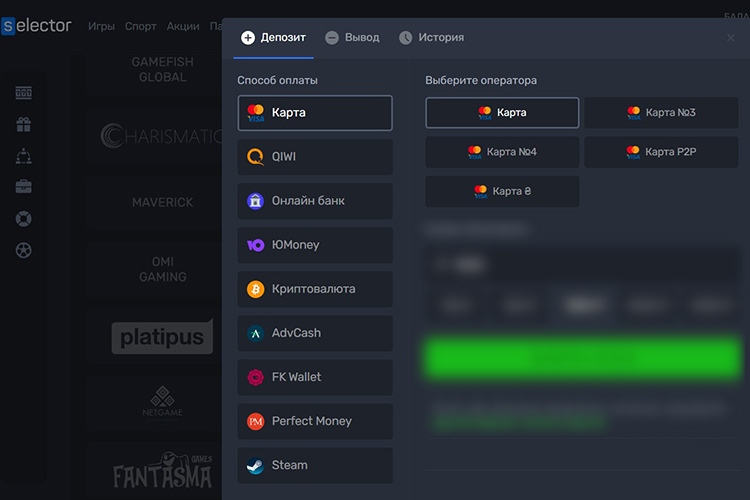The width and height of the screenshot is (750, 500).
Task: Click the Platipus provider thumbnail
Action: coord(162,338)
